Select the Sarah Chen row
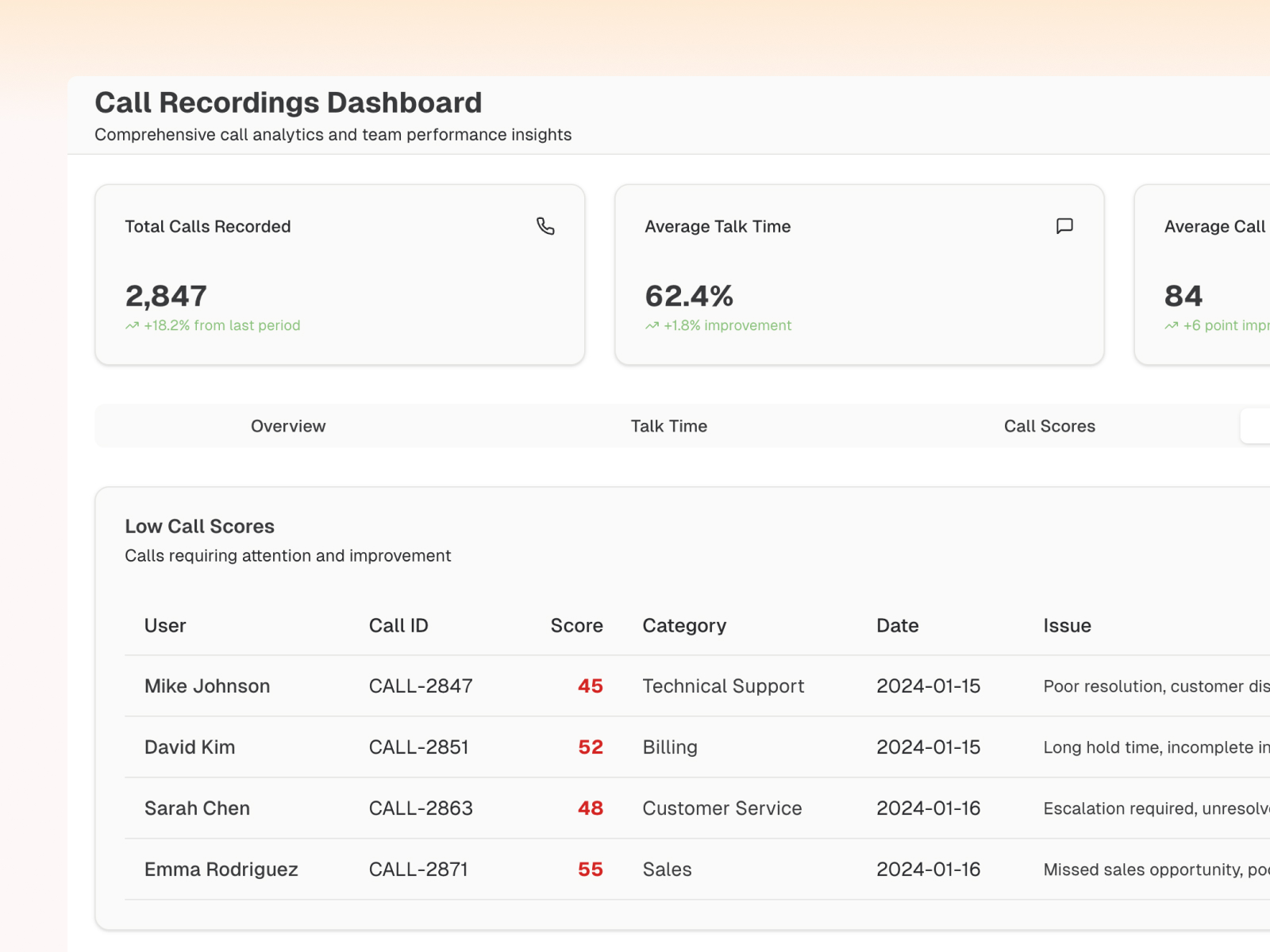Screen dimensions: 1270x952 click(x=697, y=808)
